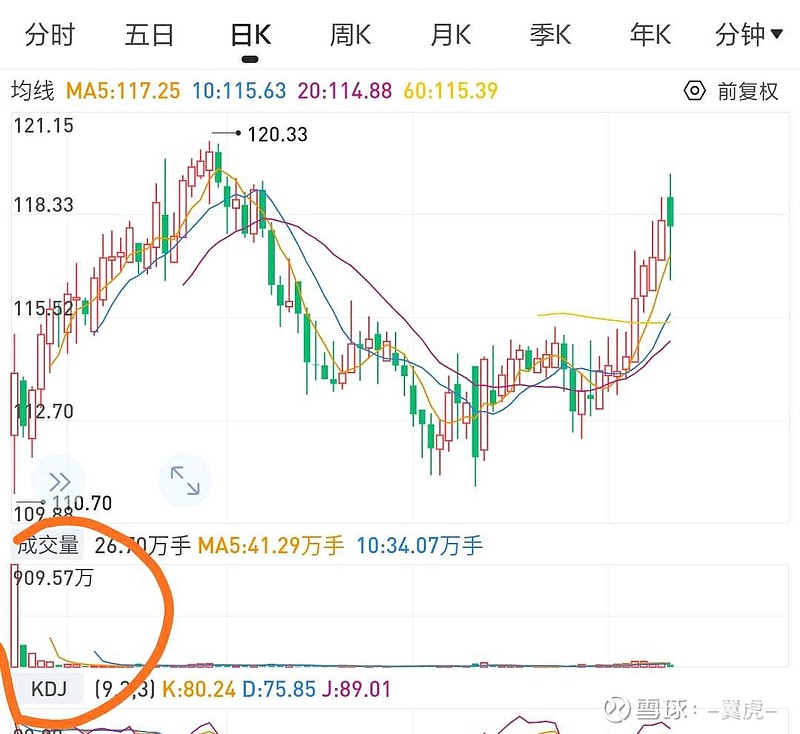View the 年K yearly chart tab

tap(650, 35)
